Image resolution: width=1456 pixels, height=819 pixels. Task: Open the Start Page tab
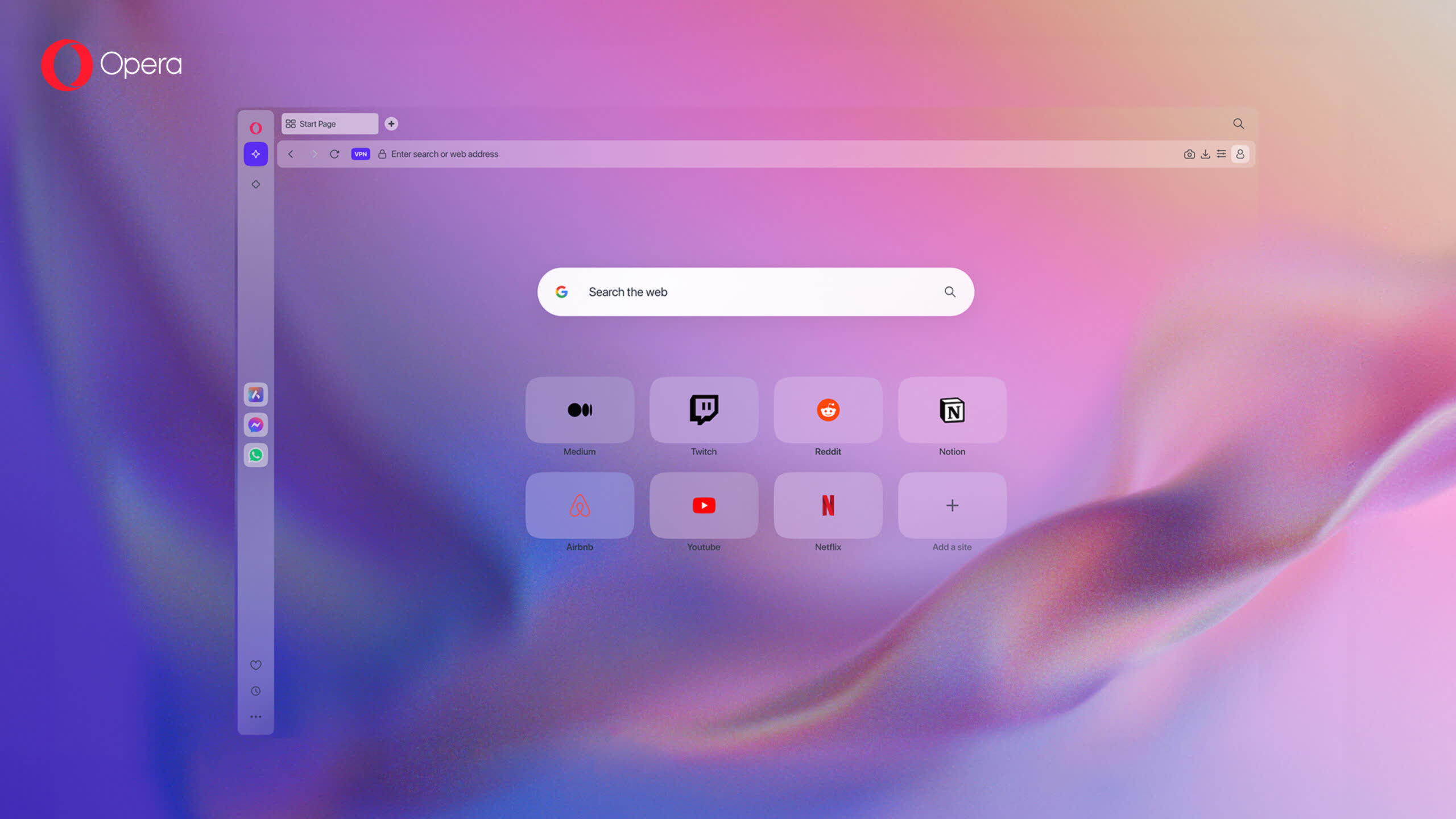pyautogui.click(x=329, y=123)
